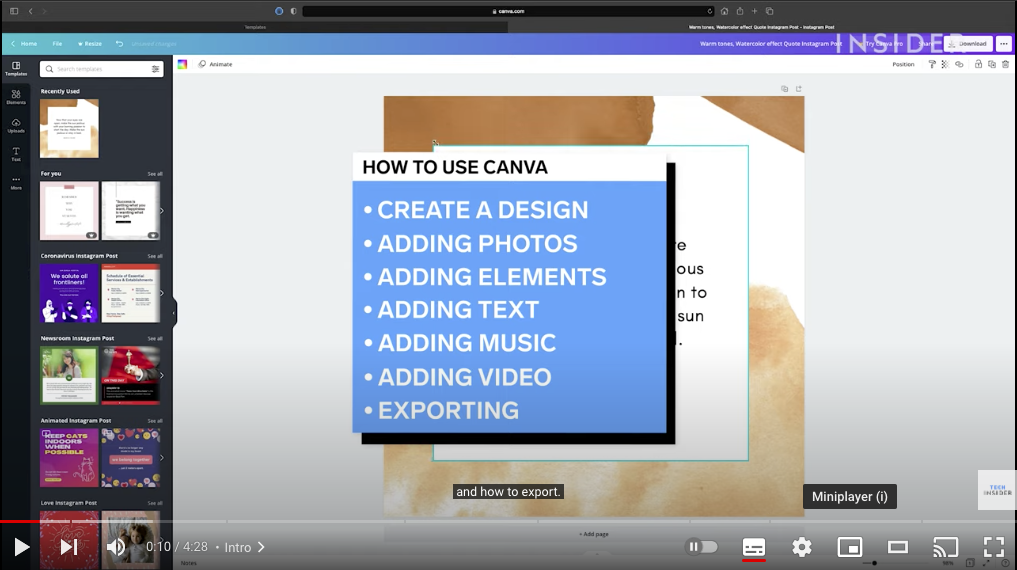Screen dimensions: 1017x570
Task: Skip to the next video
Action: pyautogui.click(x=69, y=547)
